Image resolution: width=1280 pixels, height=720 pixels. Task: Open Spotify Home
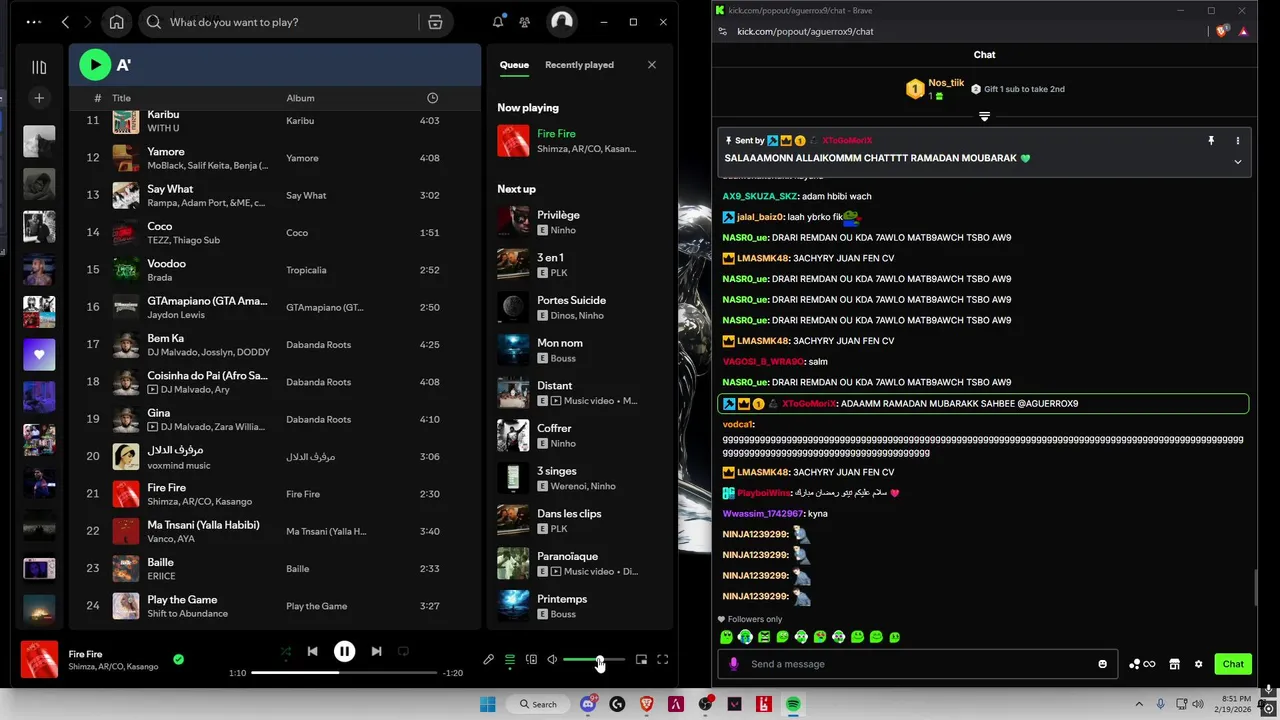tap(117, 22)
